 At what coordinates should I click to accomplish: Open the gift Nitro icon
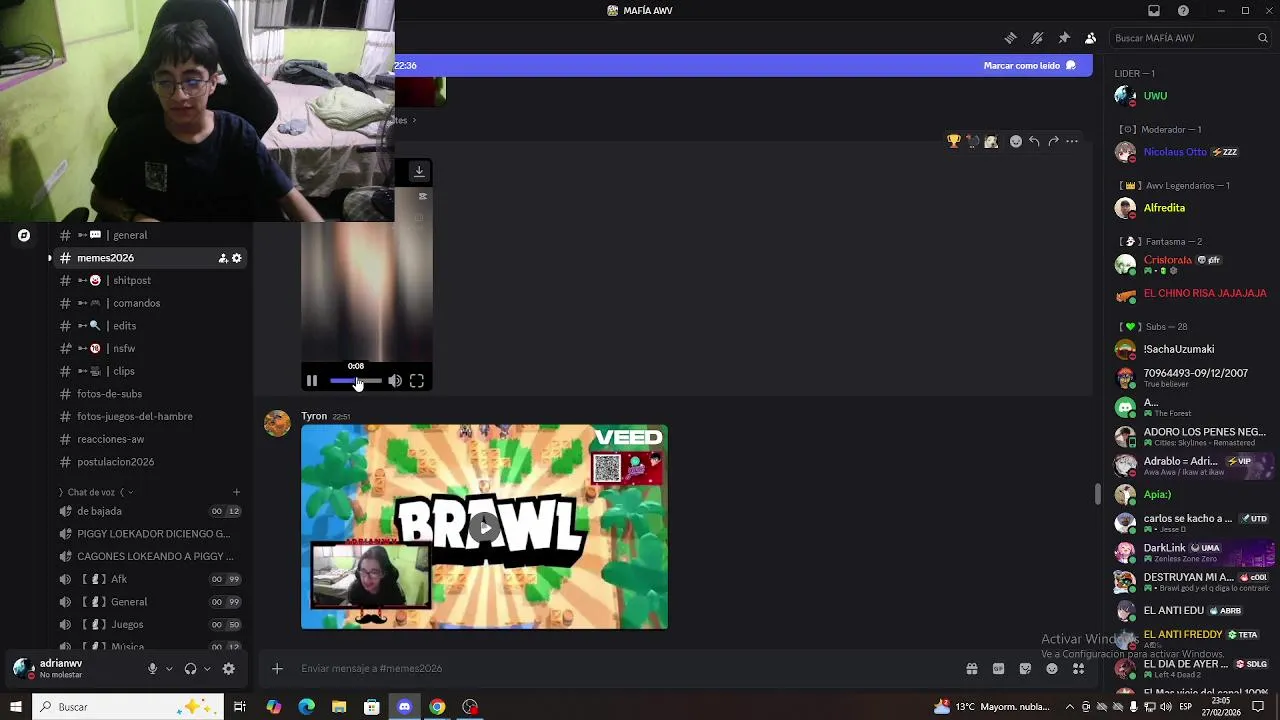tap(971, 669)
